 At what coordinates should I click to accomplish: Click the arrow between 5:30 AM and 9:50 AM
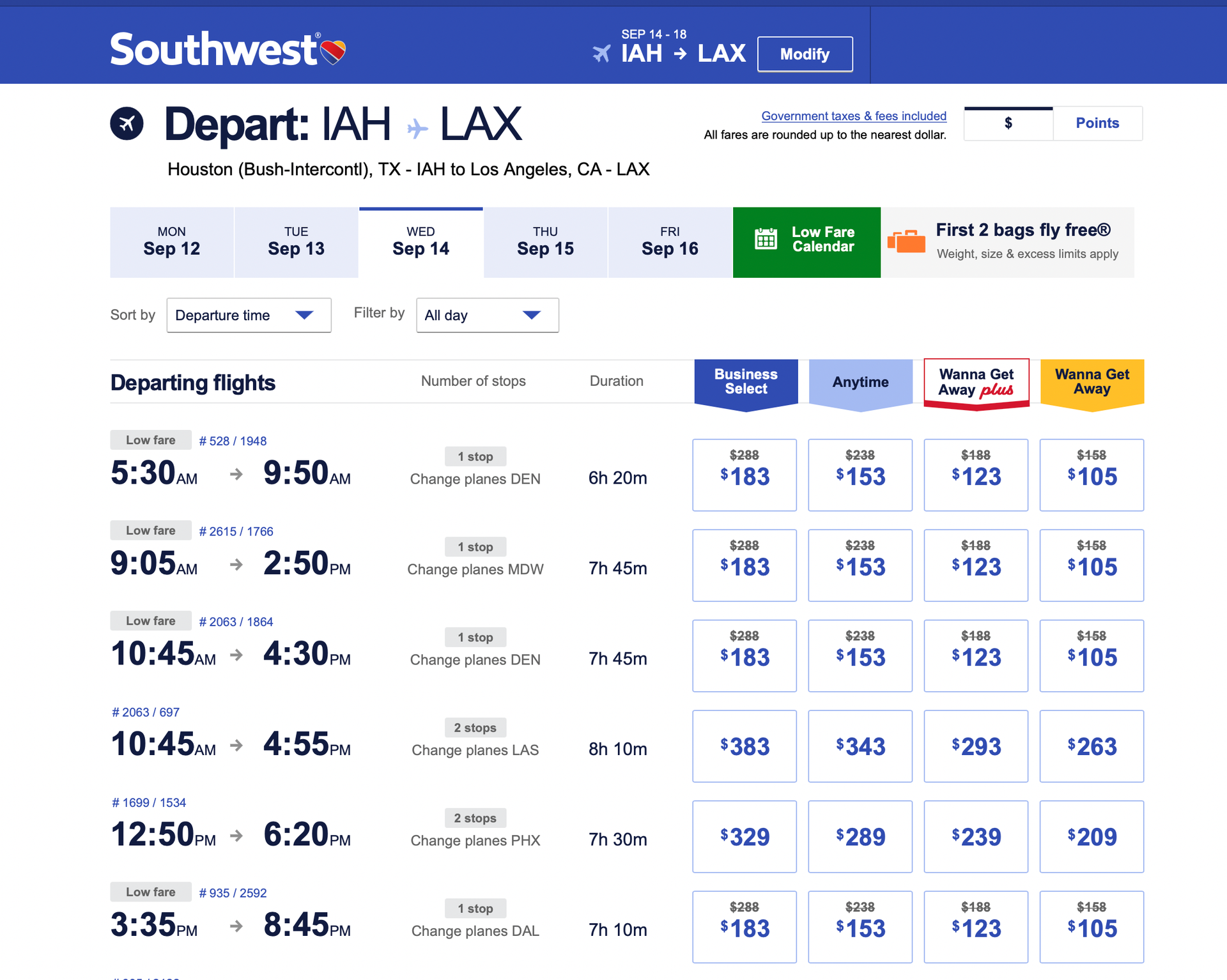click(236, 474)
